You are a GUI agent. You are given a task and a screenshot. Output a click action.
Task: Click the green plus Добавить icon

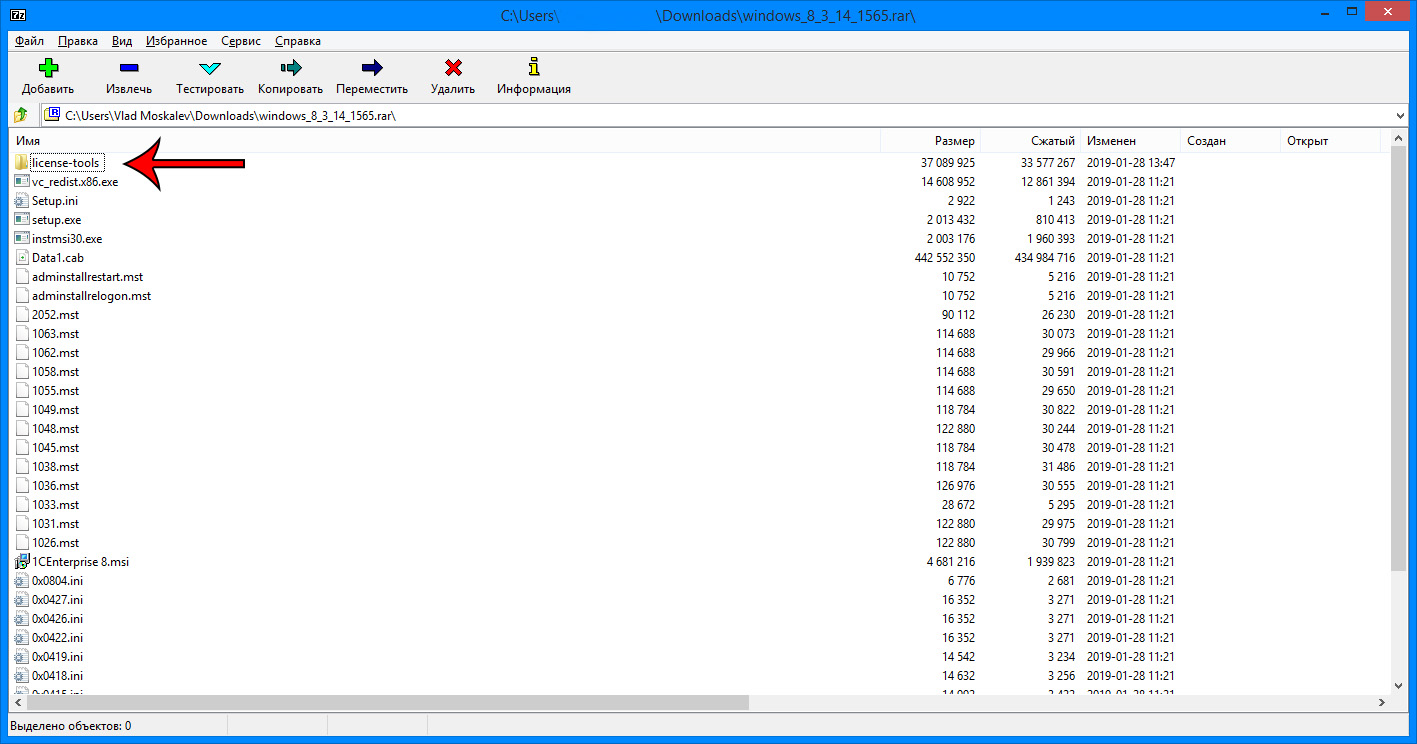[x=48, y=68]
